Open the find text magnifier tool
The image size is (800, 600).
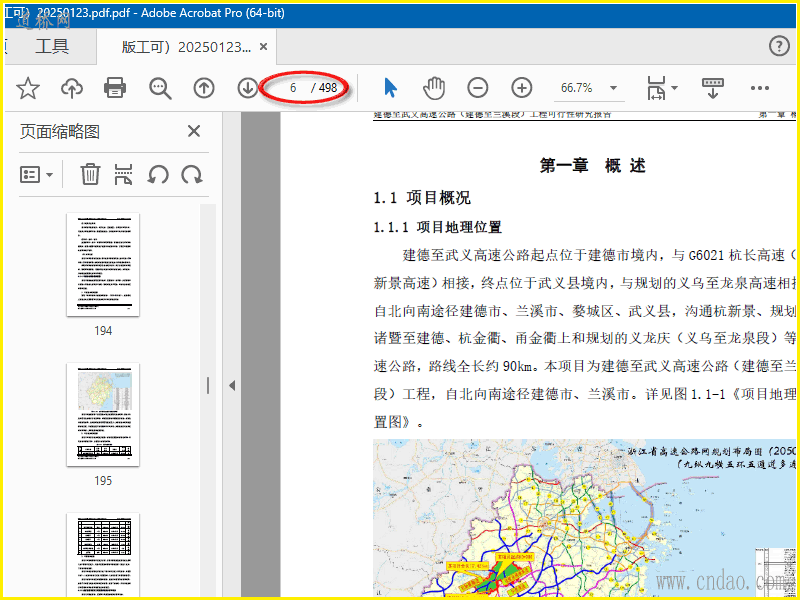pyautogui.click(x=160, y=88)
